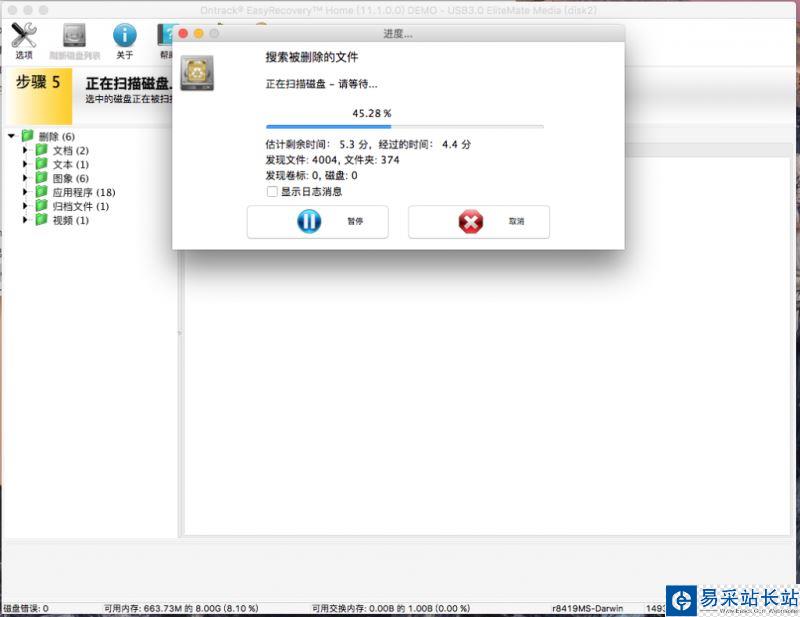Click the 估计剩余时间 text line
The image size is (800, 617).
point(368,144)
